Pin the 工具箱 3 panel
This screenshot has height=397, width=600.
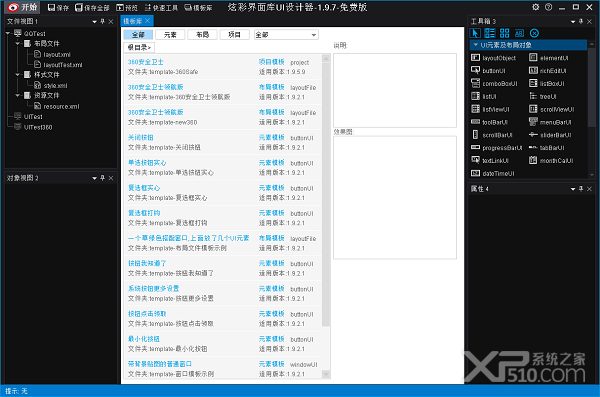581,21
